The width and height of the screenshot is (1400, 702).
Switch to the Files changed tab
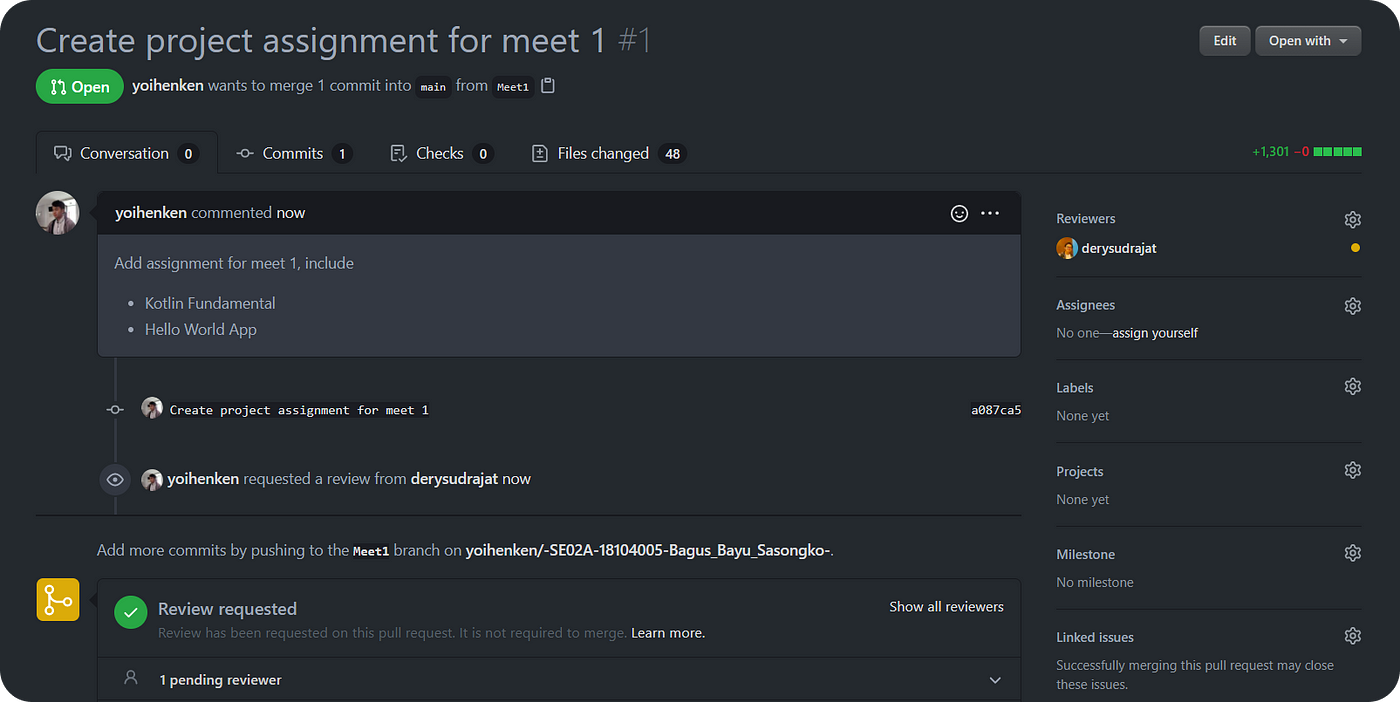click(x=608, y=153)
